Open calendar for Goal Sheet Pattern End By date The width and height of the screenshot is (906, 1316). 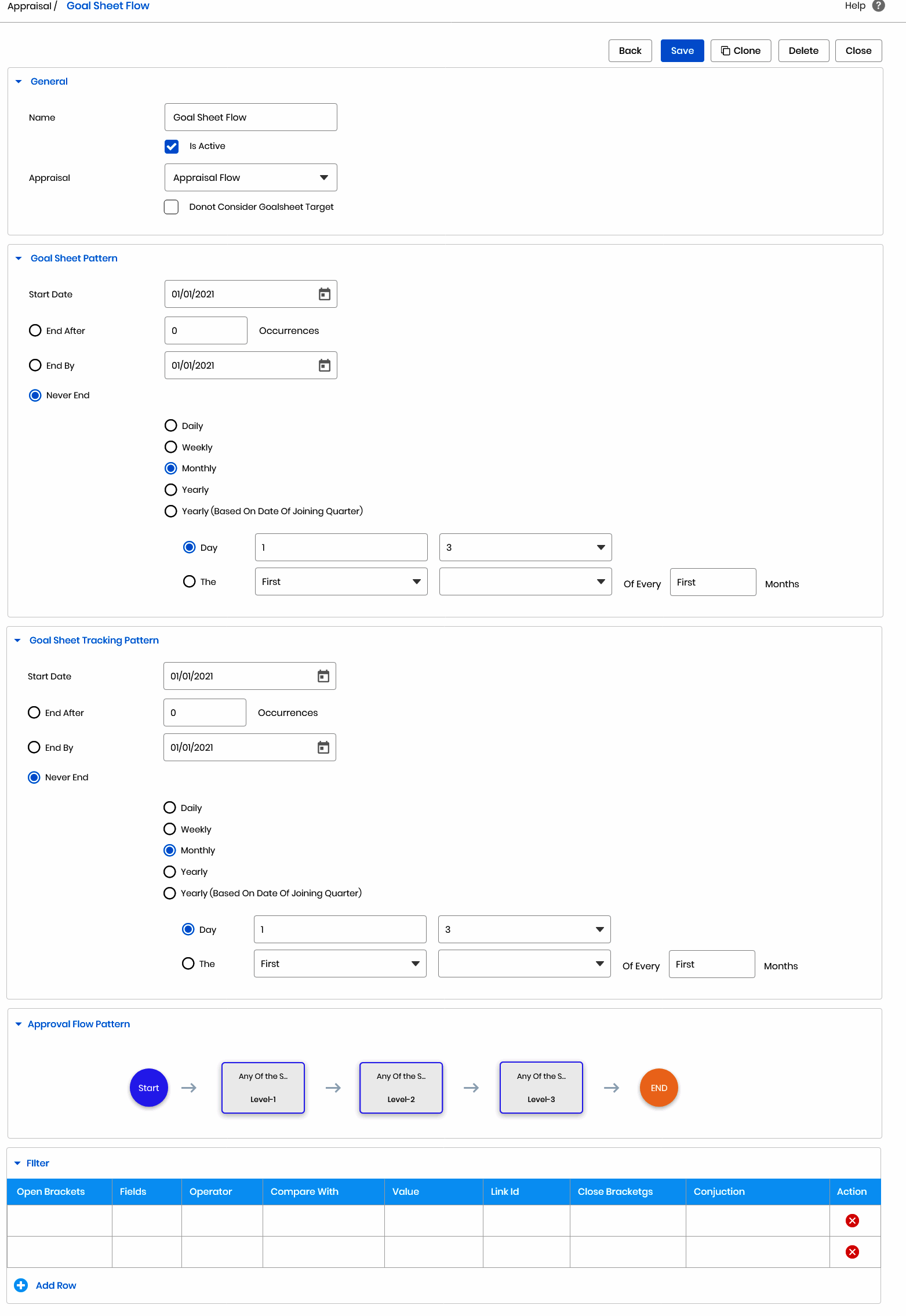coord(325,365)
